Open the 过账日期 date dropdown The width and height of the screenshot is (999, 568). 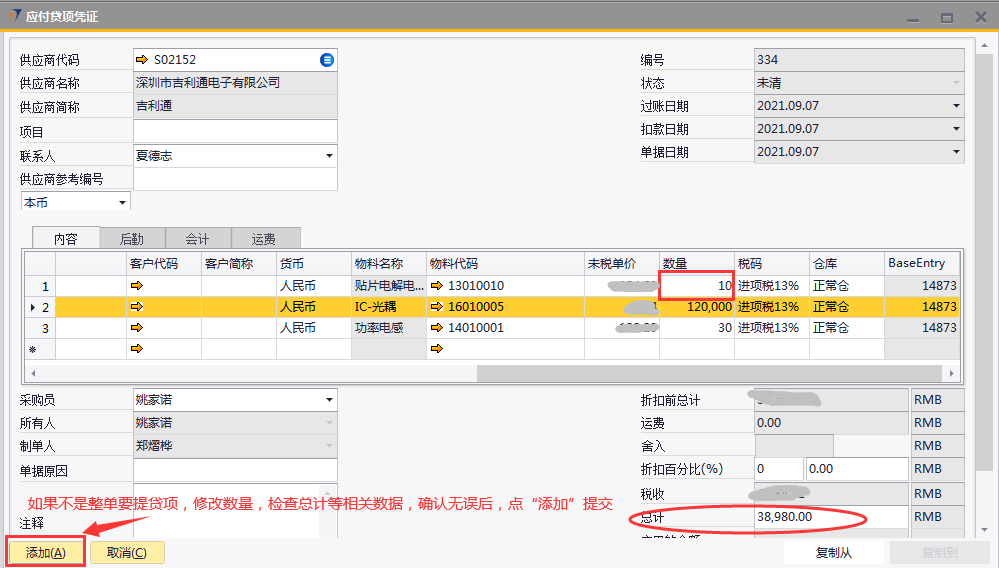tap(956, 106)
